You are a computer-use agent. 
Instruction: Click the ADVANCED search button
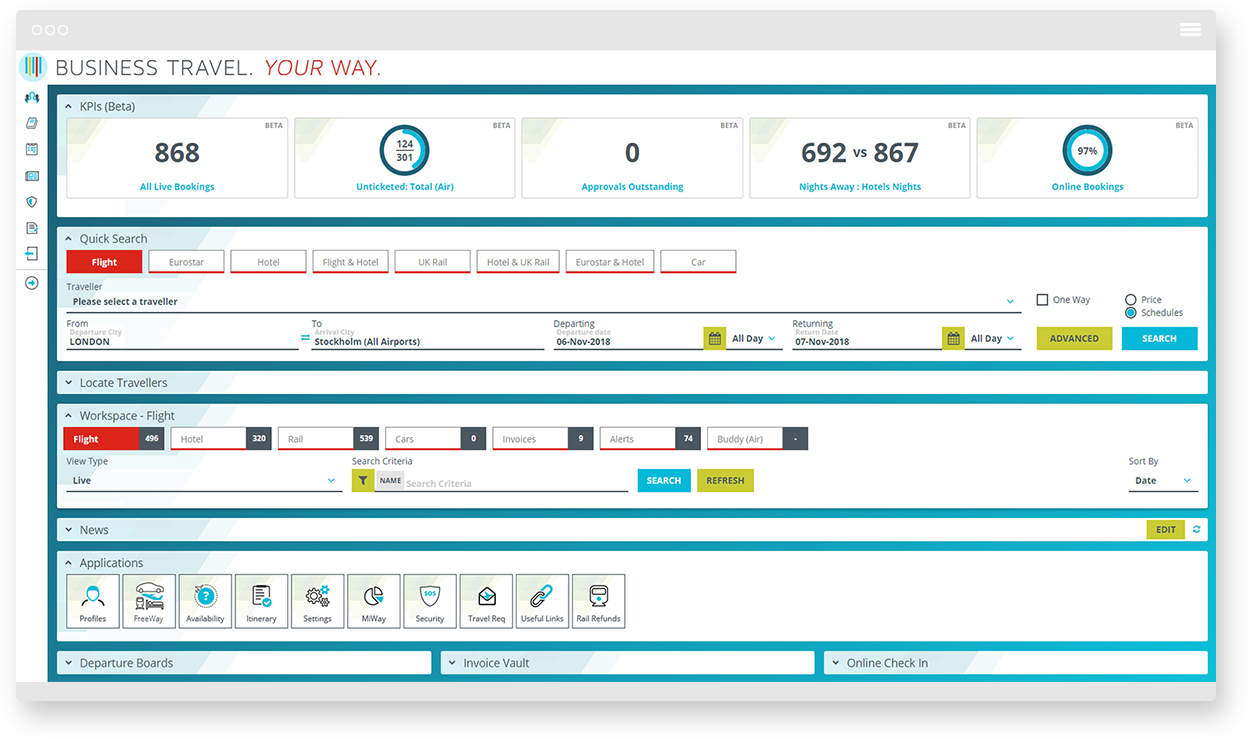pyautogui.click(x=1074, y=339)
